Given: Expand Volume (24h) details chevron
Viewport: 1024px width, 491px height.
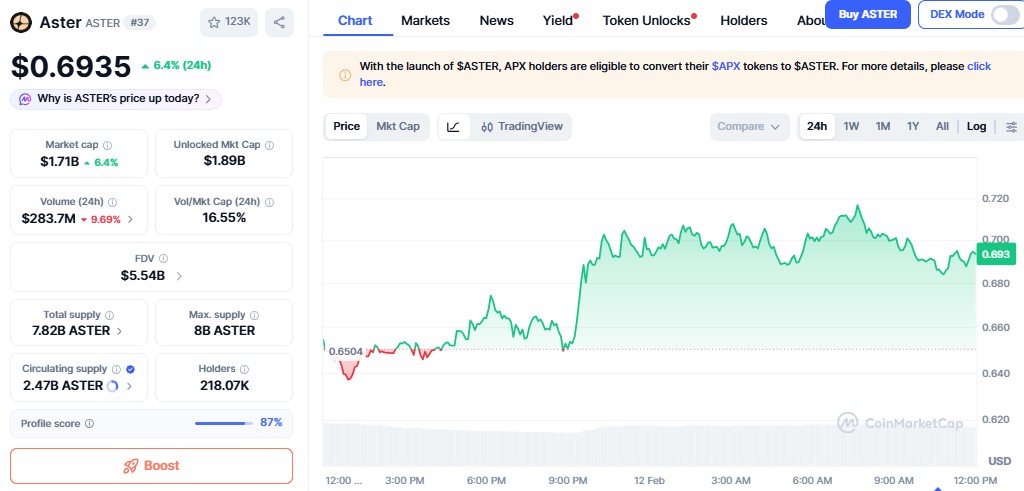Looking at the screenshot, I should click(130, 219).
